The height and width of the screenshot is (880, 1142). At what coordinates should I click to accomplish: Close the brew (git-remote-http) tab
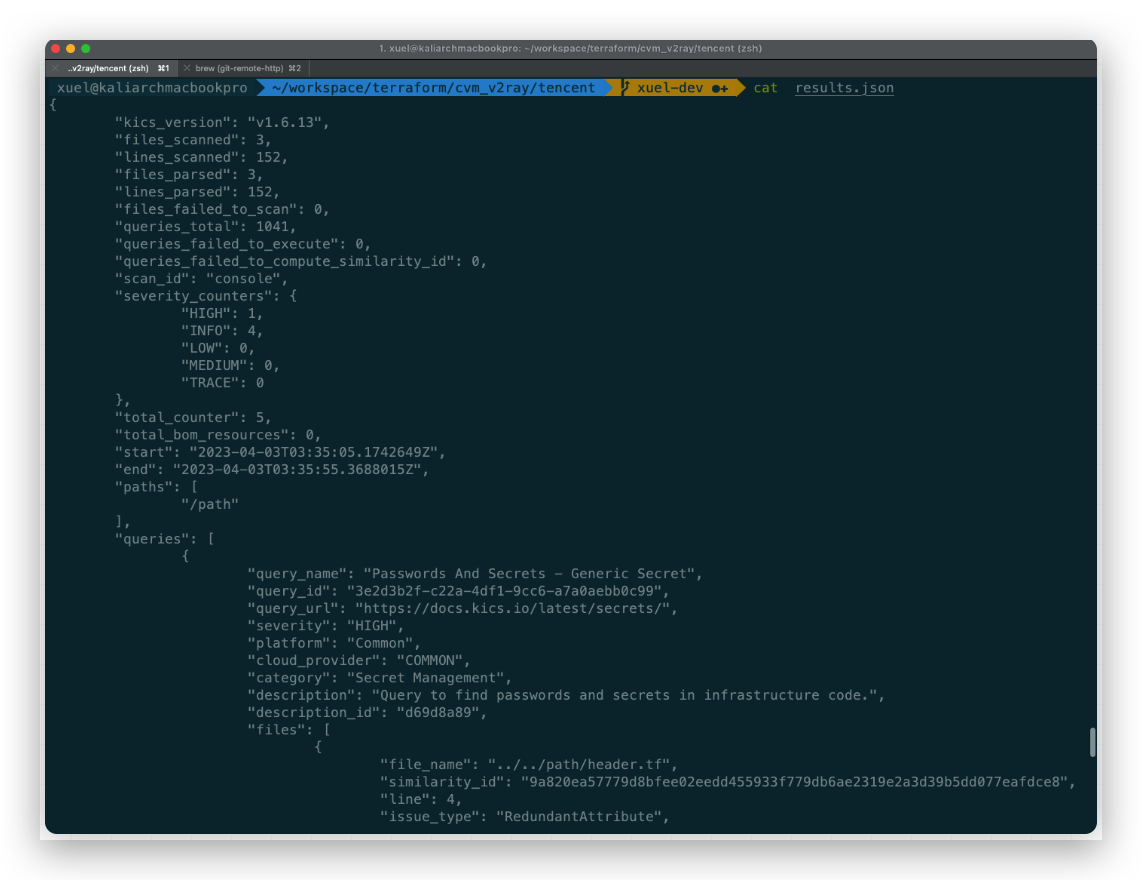point(187,68)
